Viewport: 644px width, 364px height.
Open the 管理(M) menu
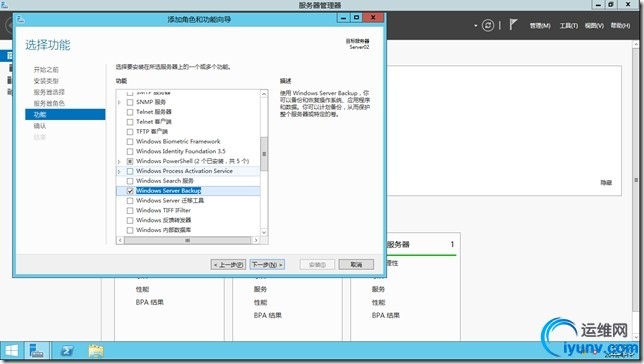pyautogui.click(x=540, y=25)
